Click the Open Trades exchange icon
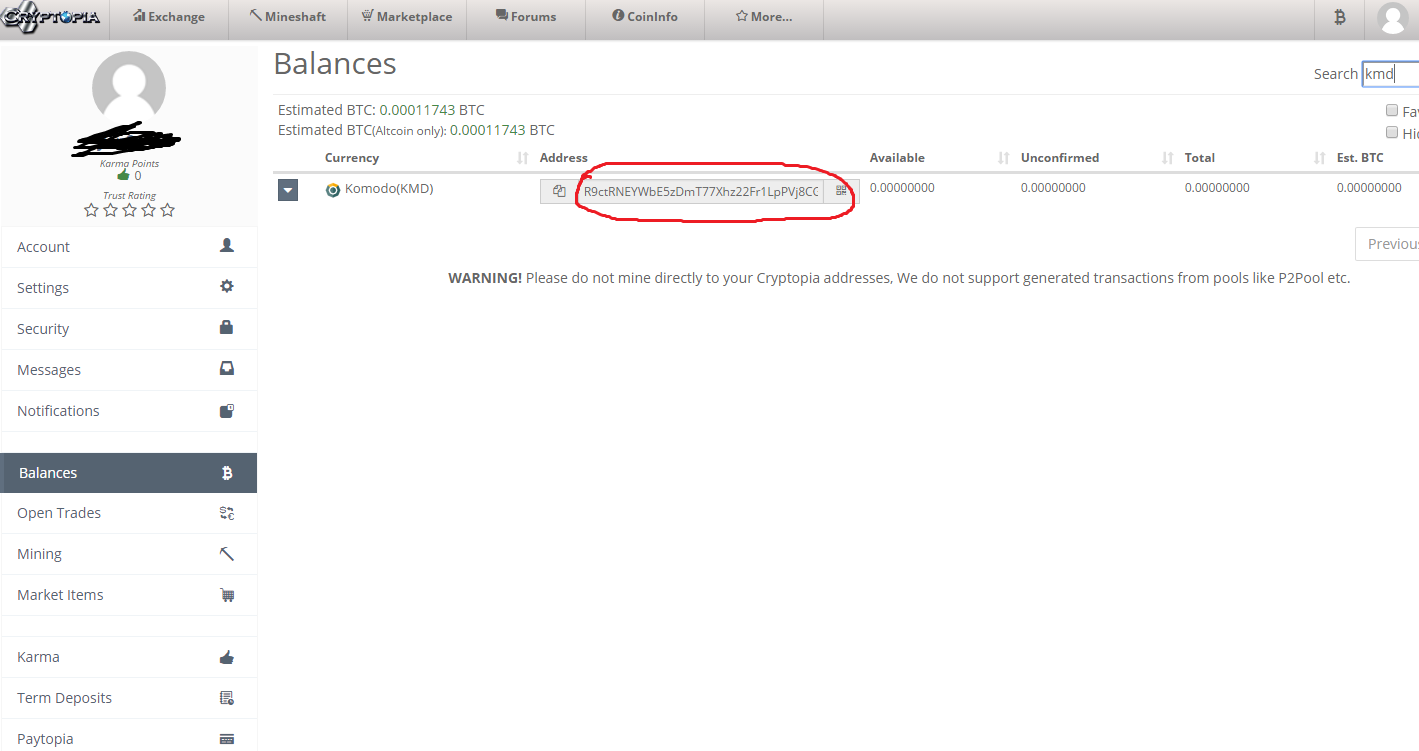Image resolution: width=1419 pixels, height=751 pixels. [x=227, y=513]
